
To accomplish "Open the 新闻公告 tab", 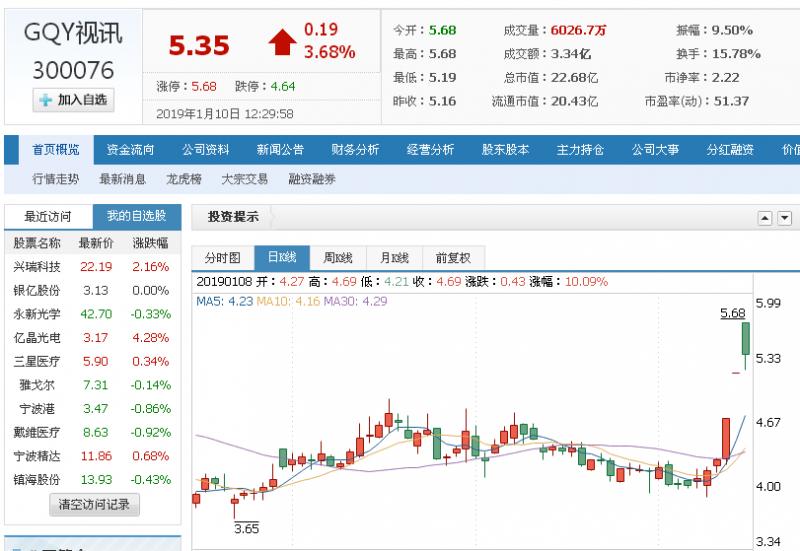I will pos(280,150).
